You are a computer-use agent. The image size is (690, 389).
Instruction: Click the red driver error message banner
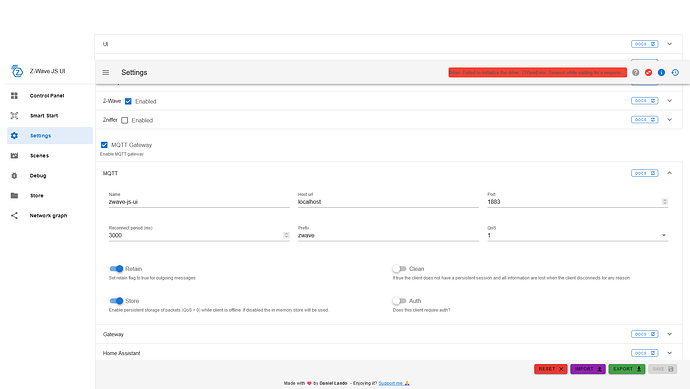(538, 72)
